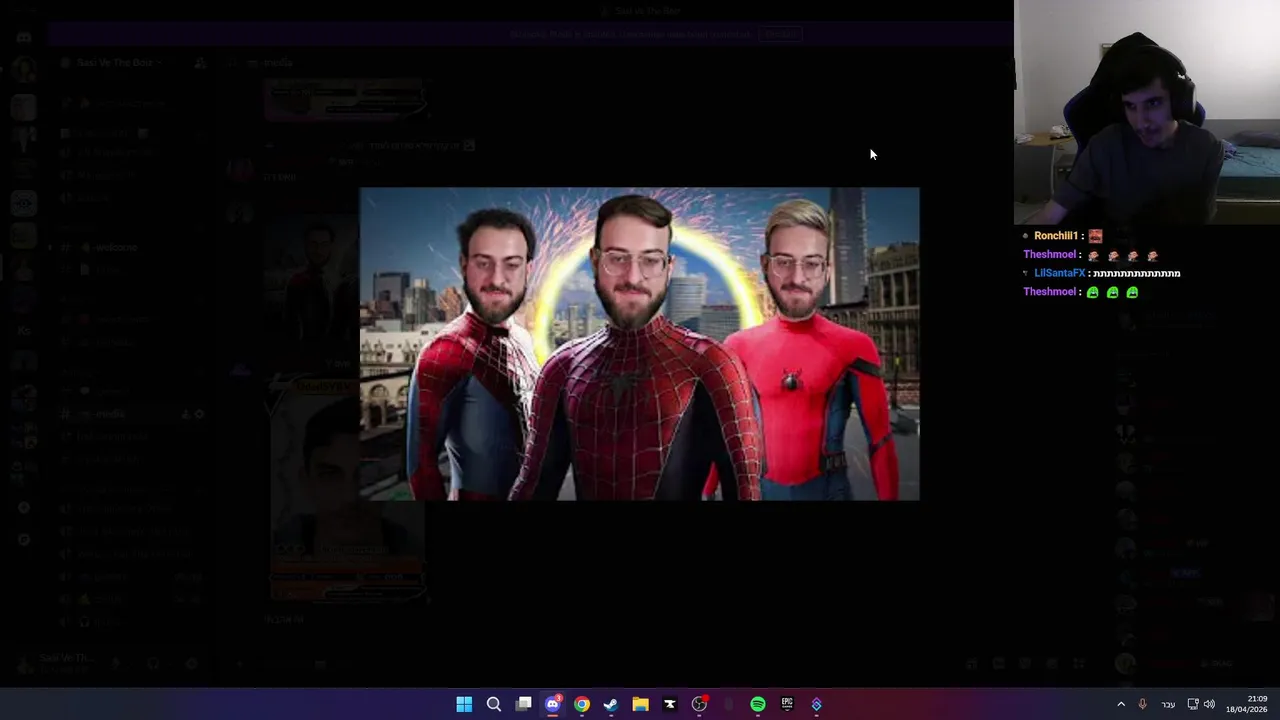Image resolution: width=1280 pixels, height=720 pixels.
Task: Open Task View on the taskbar
Action: click(x=523, y=704)
